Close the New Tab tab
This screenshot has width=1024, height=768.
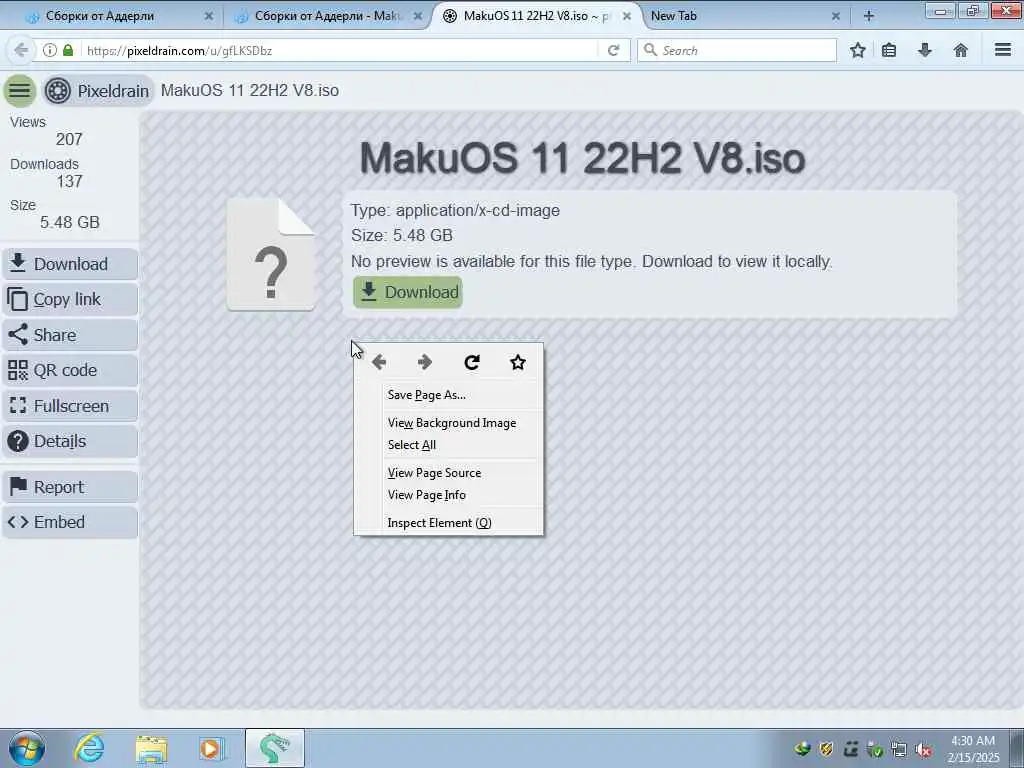click(836, 16)
